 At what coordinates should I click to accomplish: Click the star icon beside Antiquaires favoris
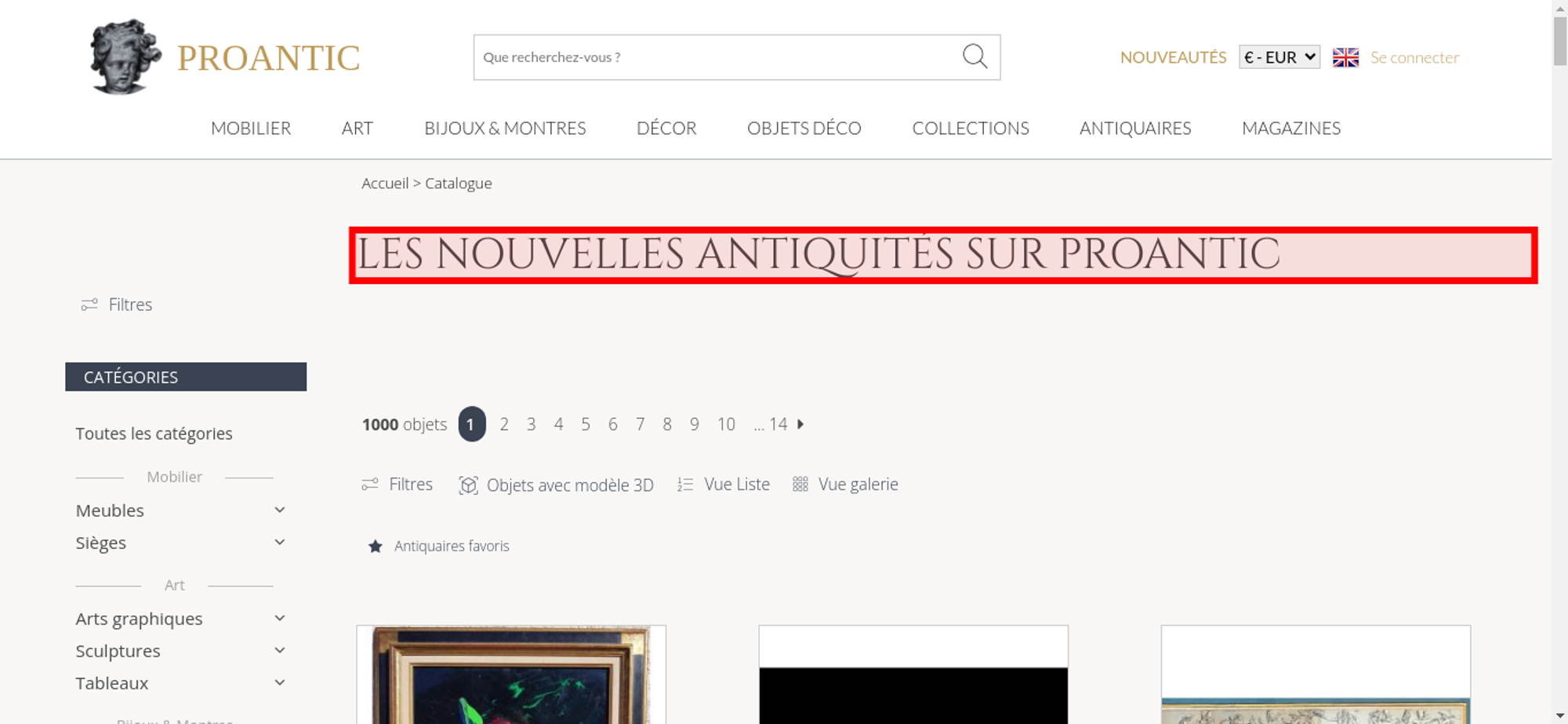[x=376, y=546]
